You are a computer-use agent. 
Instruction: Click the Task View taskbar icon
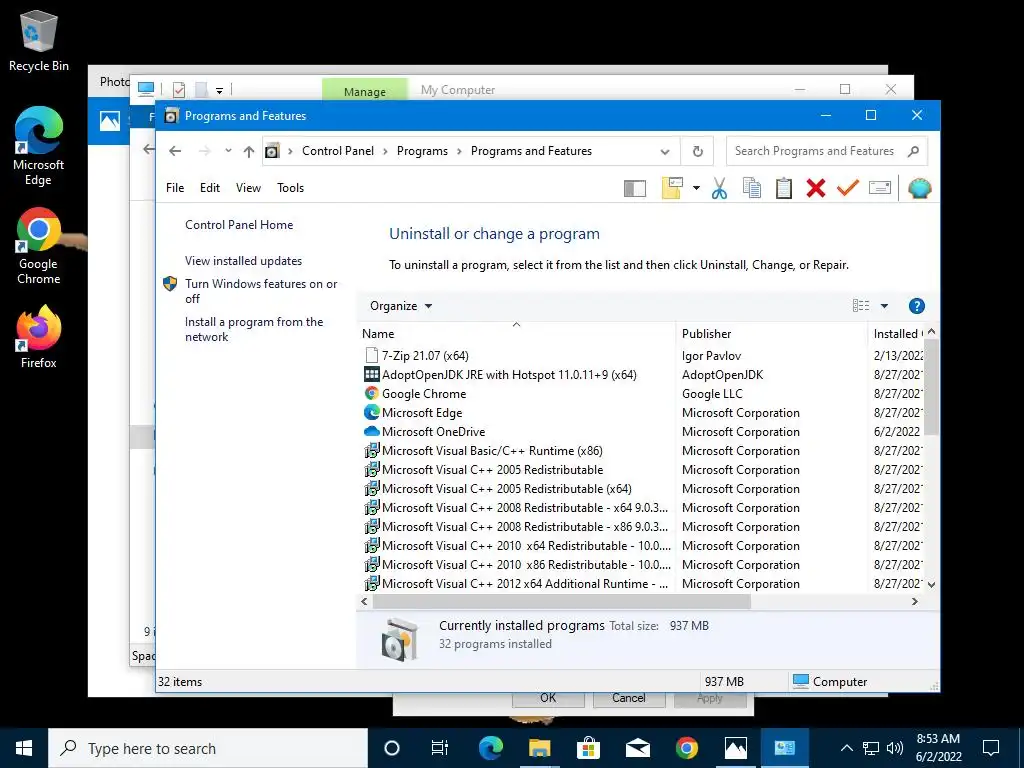pyautogui.click(x=440, y=748)
